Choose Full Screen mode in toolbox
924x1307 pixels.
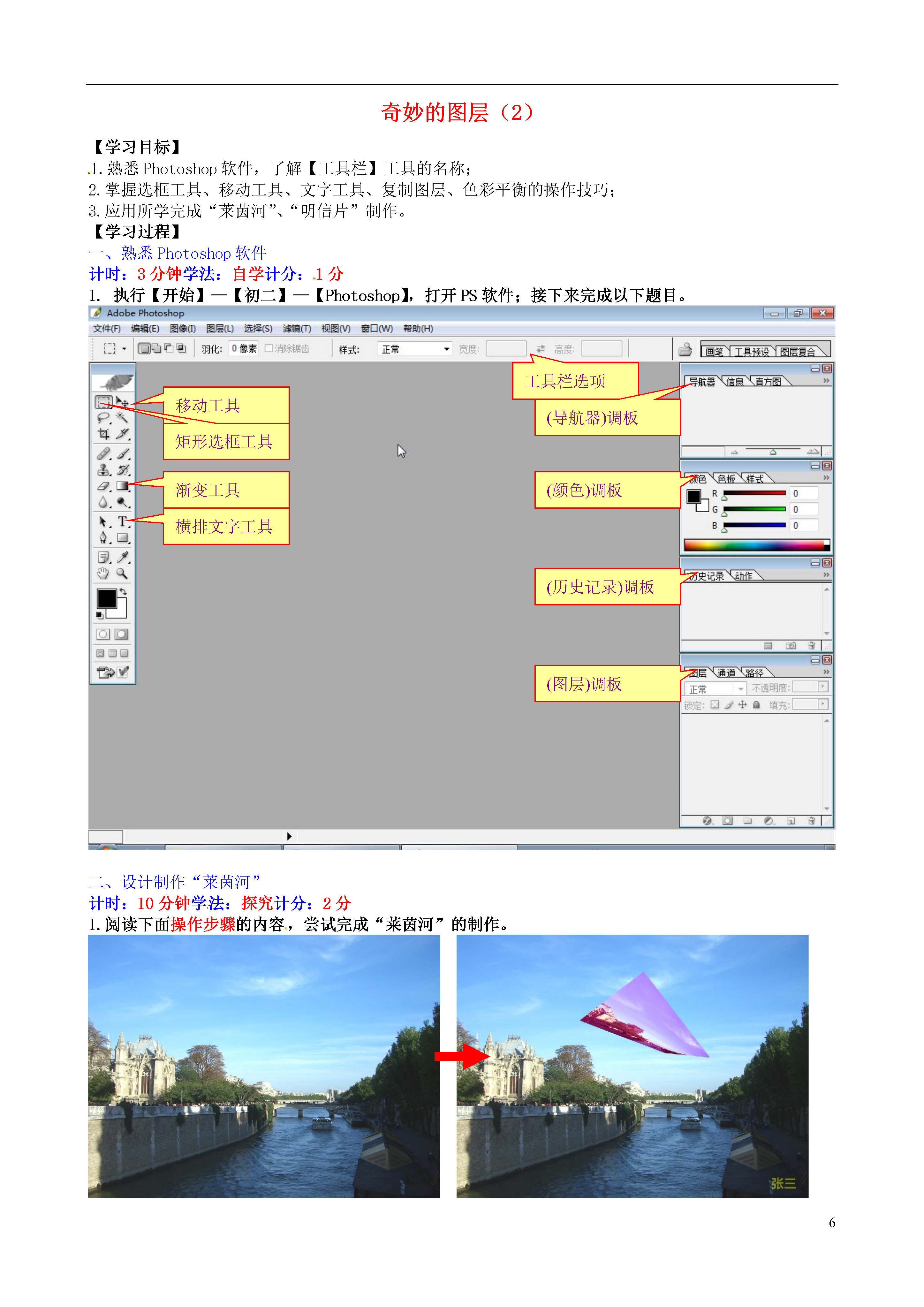pos(124,653)
